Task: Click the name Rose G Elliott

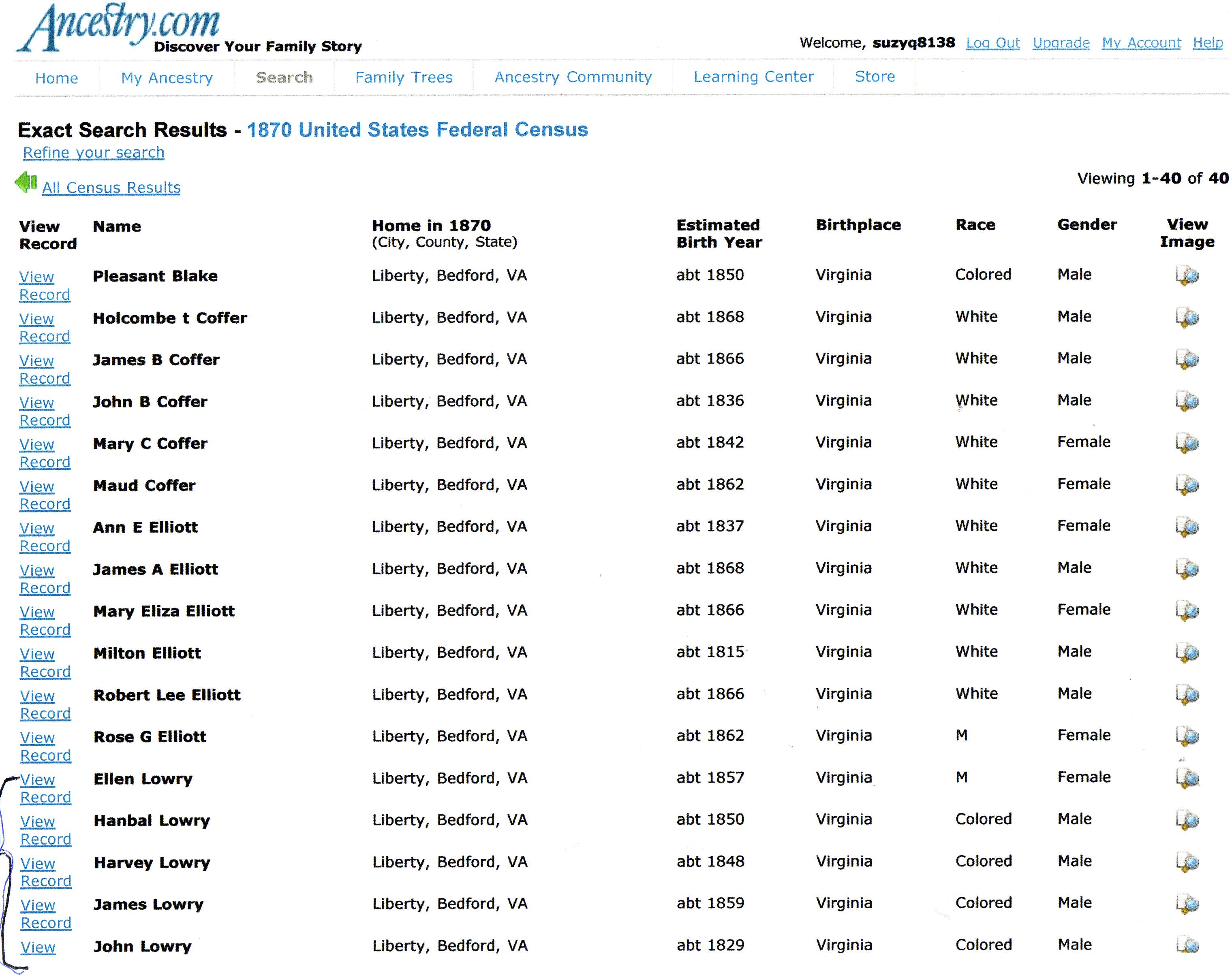Action: (150, 737)
